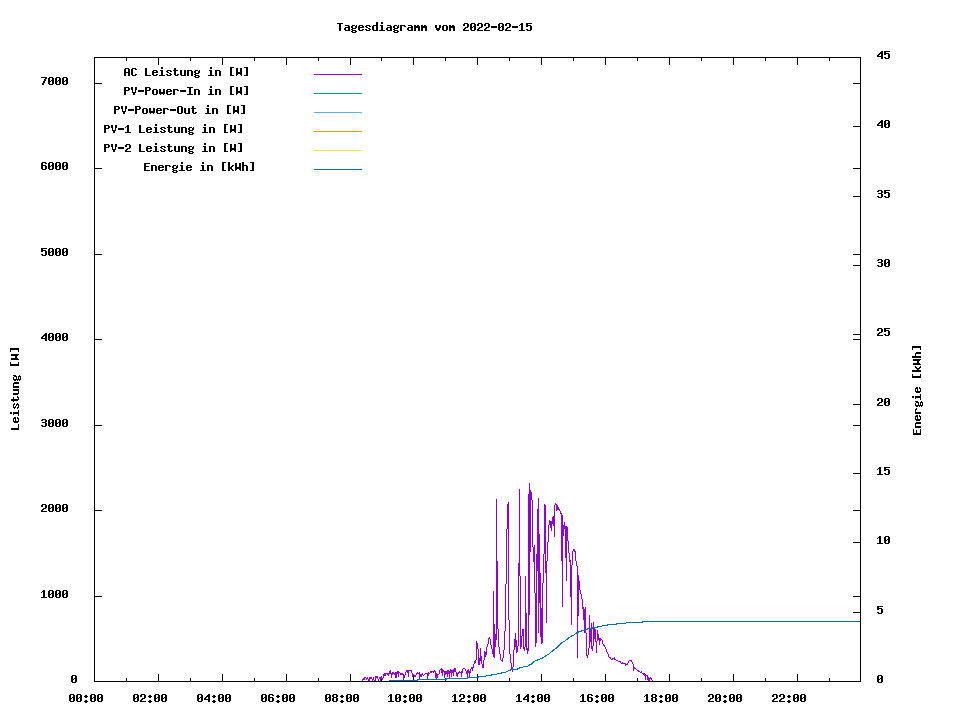The image size is (960, 720).
Task: Select the 'AC Leistung in [W]' legend label
Action: coord(186,72)
